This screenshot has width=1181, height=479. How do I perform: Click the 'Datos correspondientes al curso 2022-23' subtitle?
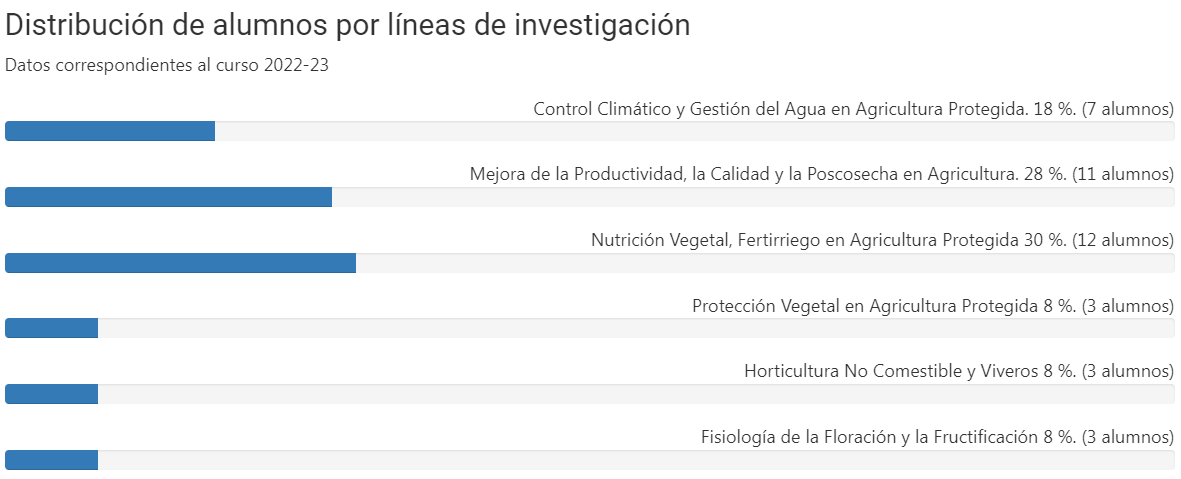167,65
